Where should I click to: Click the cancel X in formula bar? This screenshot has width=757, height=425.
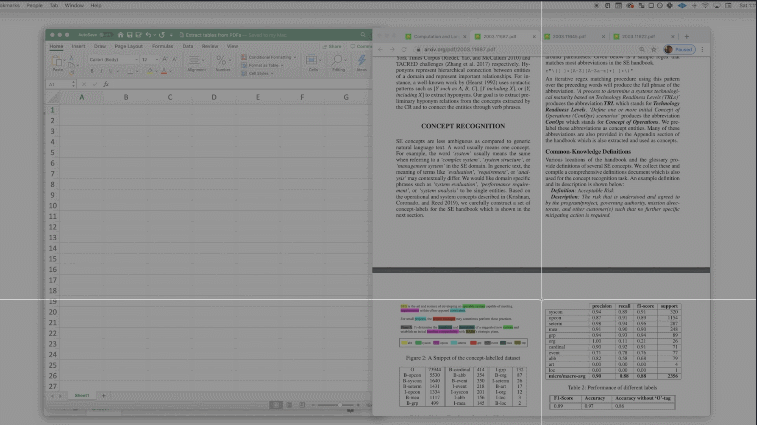(x=84, y=84)
